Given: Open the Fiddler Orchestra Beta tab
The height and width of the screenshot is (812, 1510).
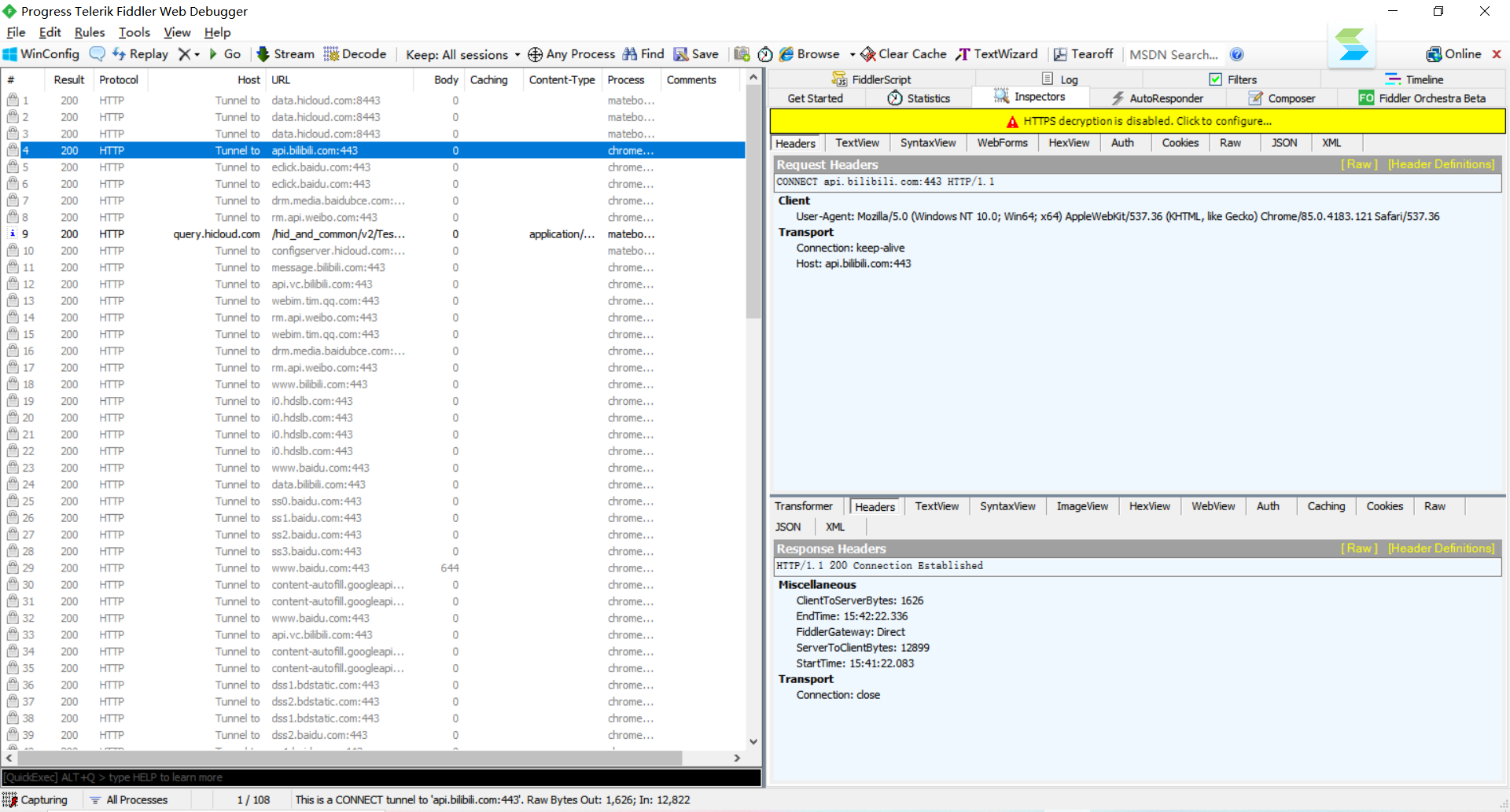Looking at the screenshot, I should (1422, 98).
